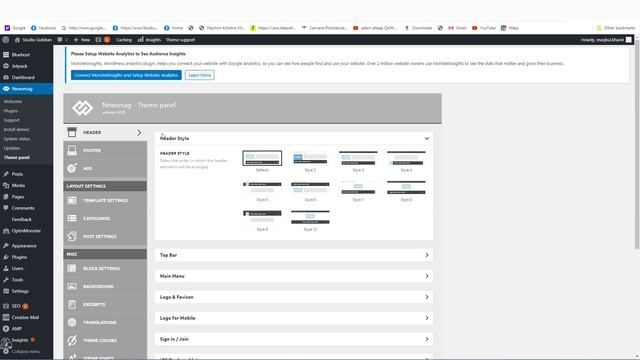
Task: Open the Categories list icon
Action: coord(72,218)
